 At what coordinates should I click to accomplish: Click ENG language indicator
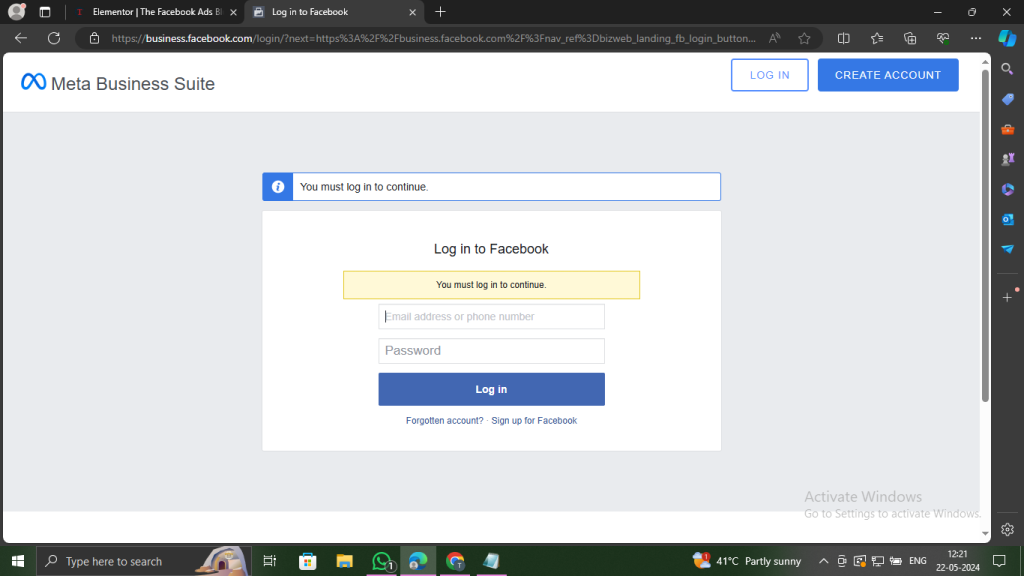point(918,561)
